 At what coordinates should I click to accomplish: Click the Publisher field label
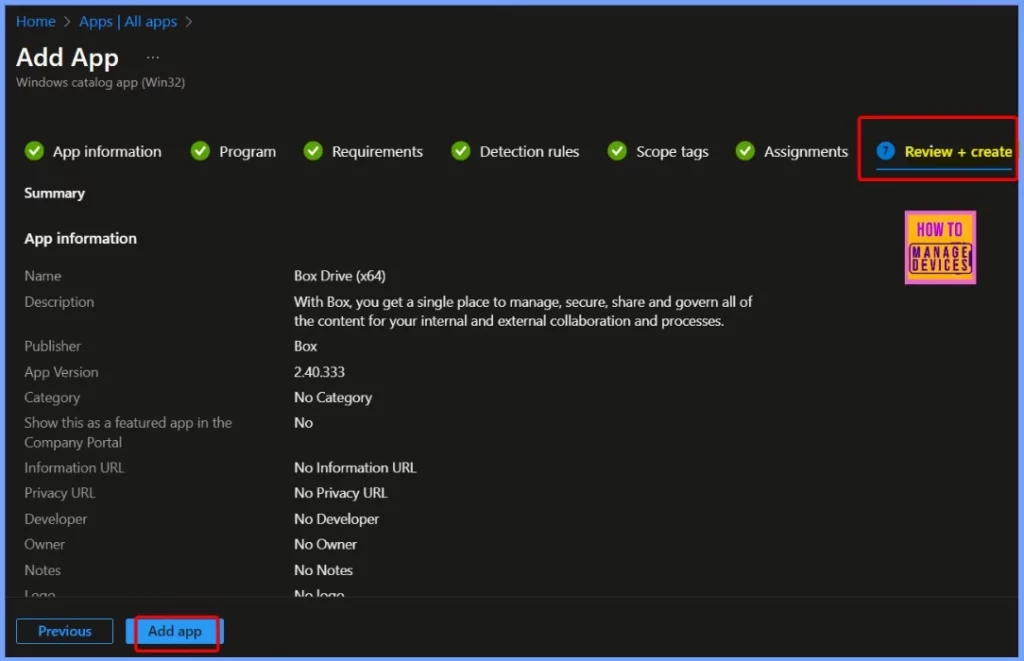53,346
